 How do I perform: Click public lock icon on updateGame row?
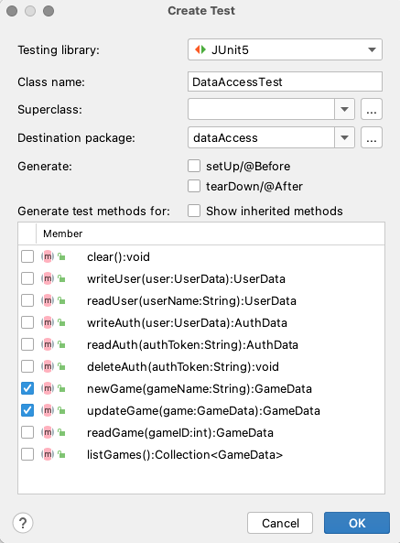tap(62, 410)
